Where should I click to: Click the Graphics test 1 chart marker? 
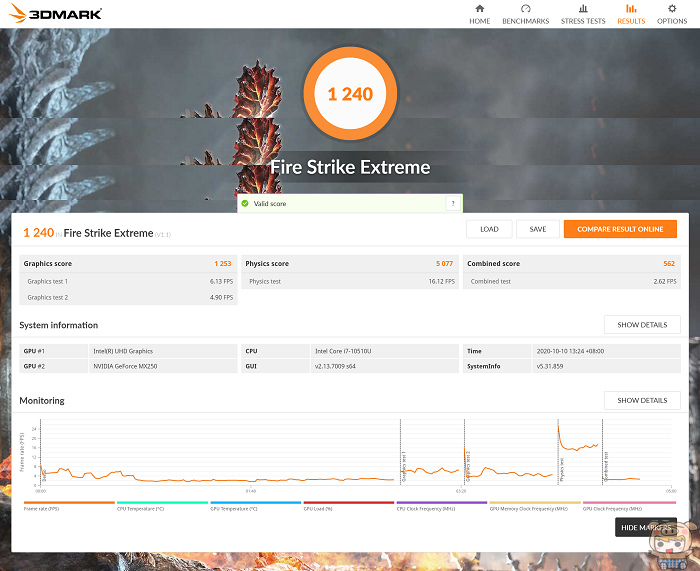404,466
